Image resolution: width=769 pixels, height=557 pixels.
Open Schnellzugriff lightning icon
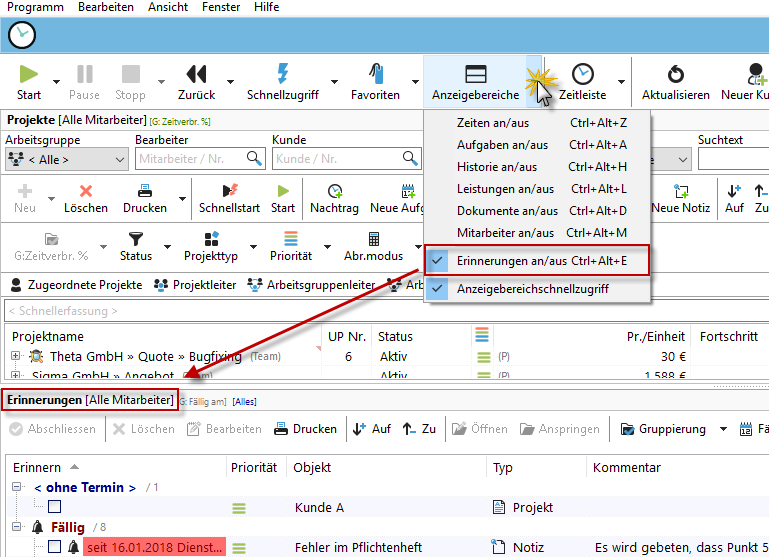tap(282, 75)
